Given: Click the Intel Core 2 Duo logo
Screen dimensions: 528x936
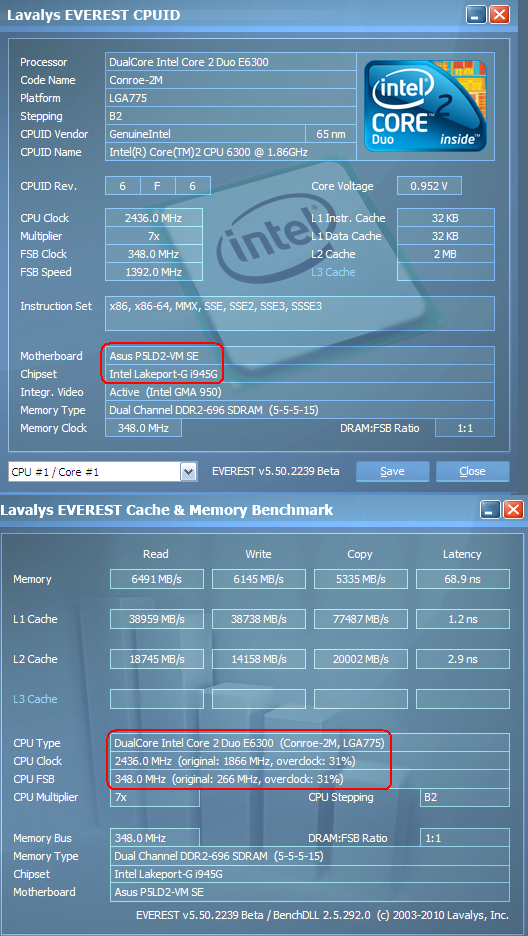Looking at the screenshot, I should (425, 106).
